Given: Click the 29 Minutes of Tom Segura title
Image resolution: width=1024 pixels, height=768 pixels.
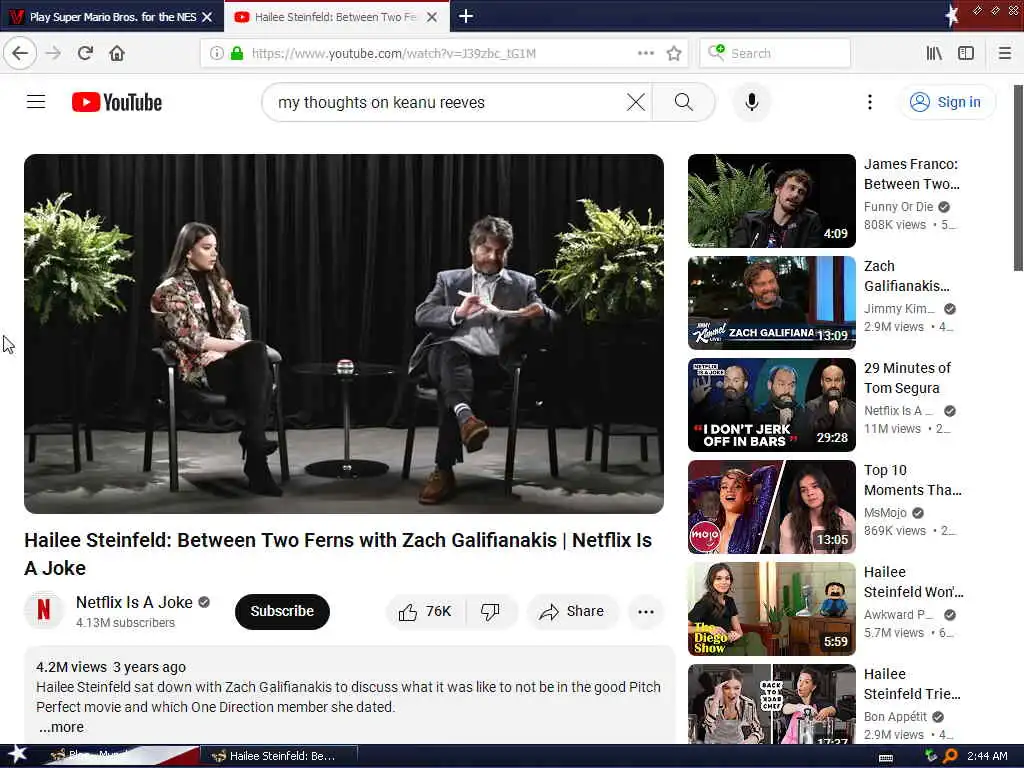Looking at the screenshot, I should pyautogui.click(x=907, y=377).
